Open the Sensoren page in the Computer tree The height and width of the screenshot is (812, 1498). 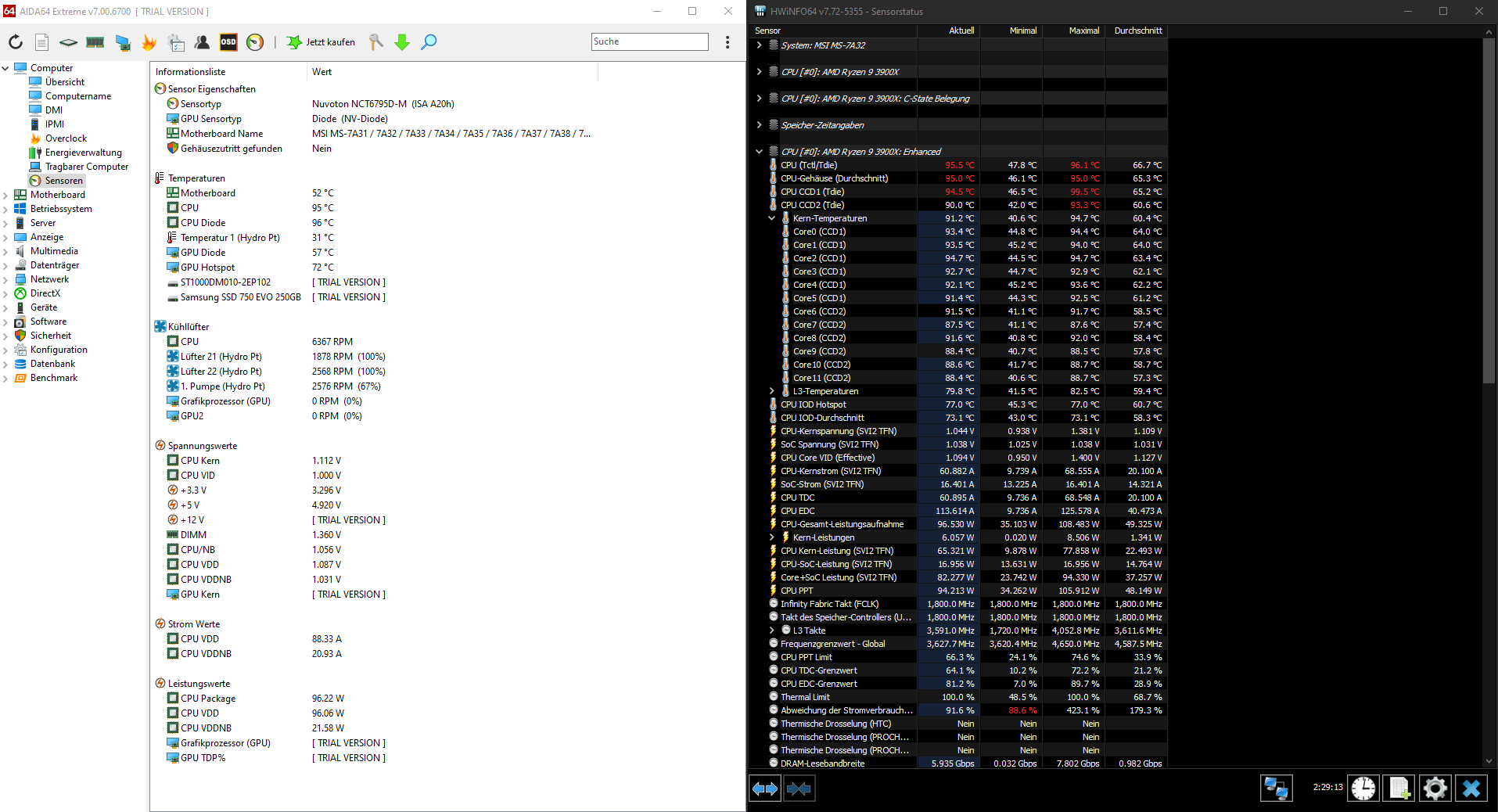[63, 180]
